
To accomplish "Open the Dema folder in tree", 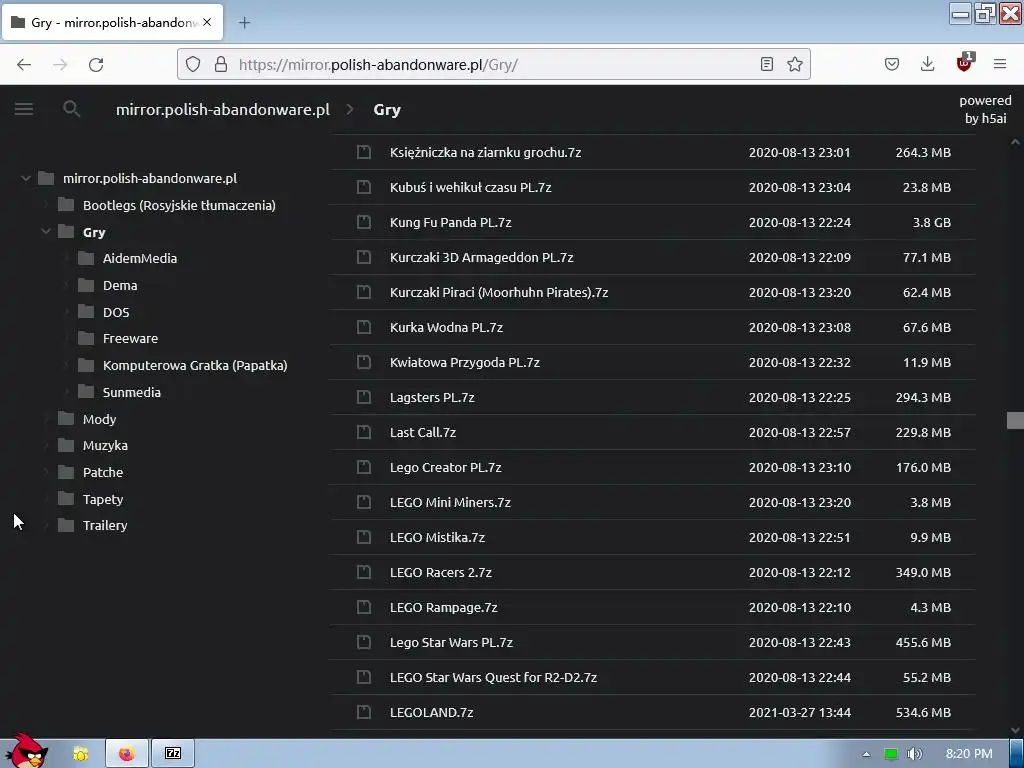I will (x=120, y=285).
